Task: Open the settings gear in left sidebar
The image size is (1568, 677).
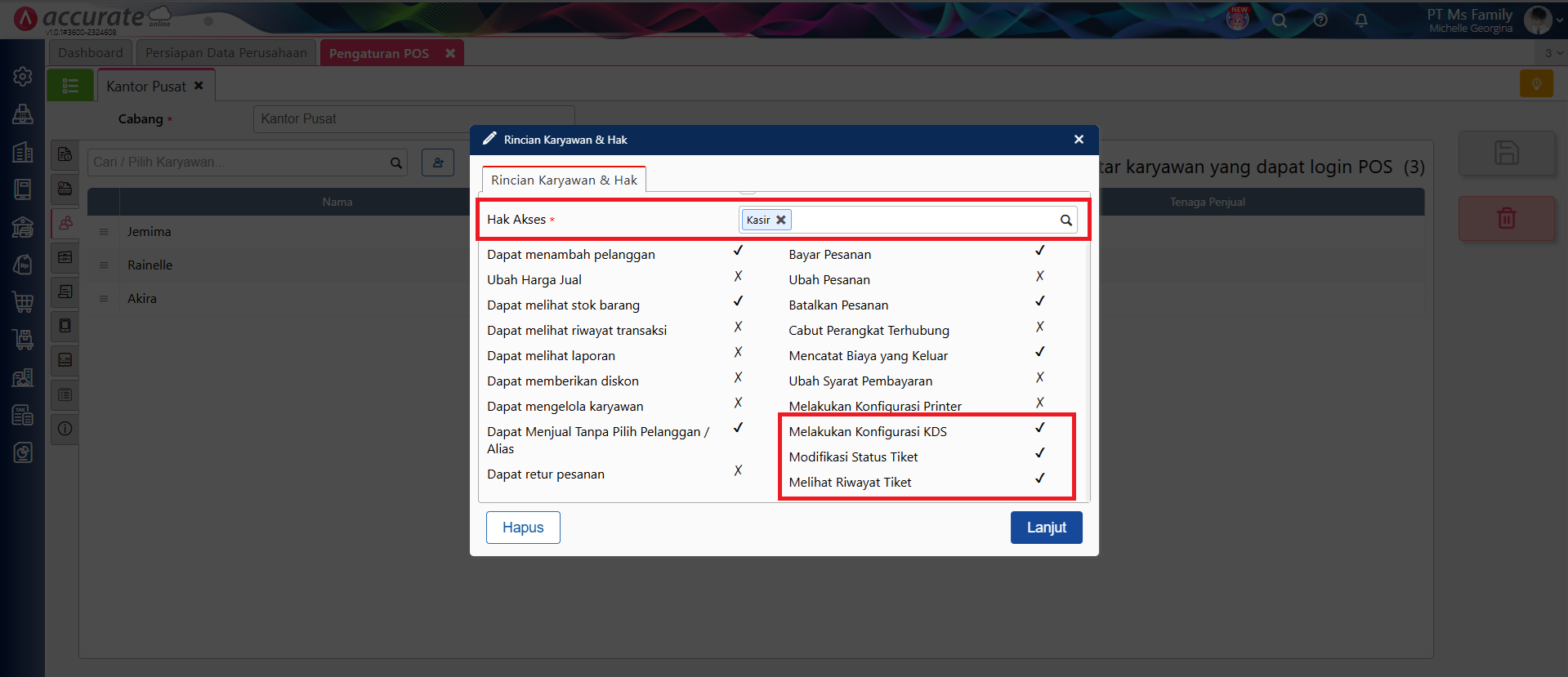Action: tap(23, 76)
